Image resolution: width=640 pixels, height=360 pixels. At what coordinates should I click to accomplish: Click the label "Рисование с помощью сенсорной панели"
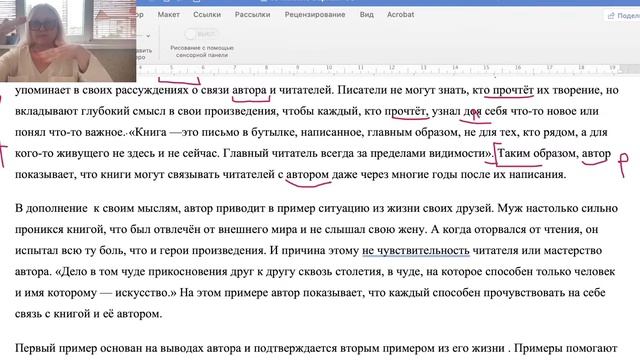[x=202, y=51]
